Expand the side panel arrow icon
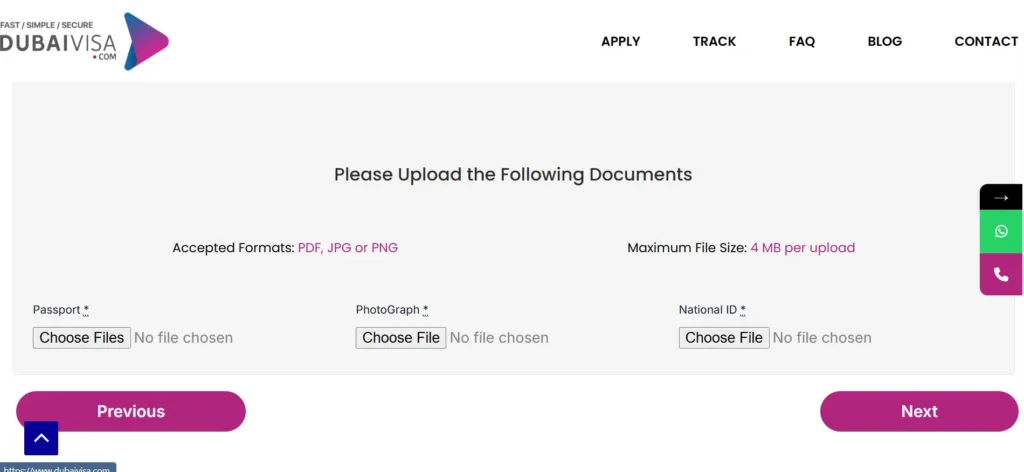 1001,197
